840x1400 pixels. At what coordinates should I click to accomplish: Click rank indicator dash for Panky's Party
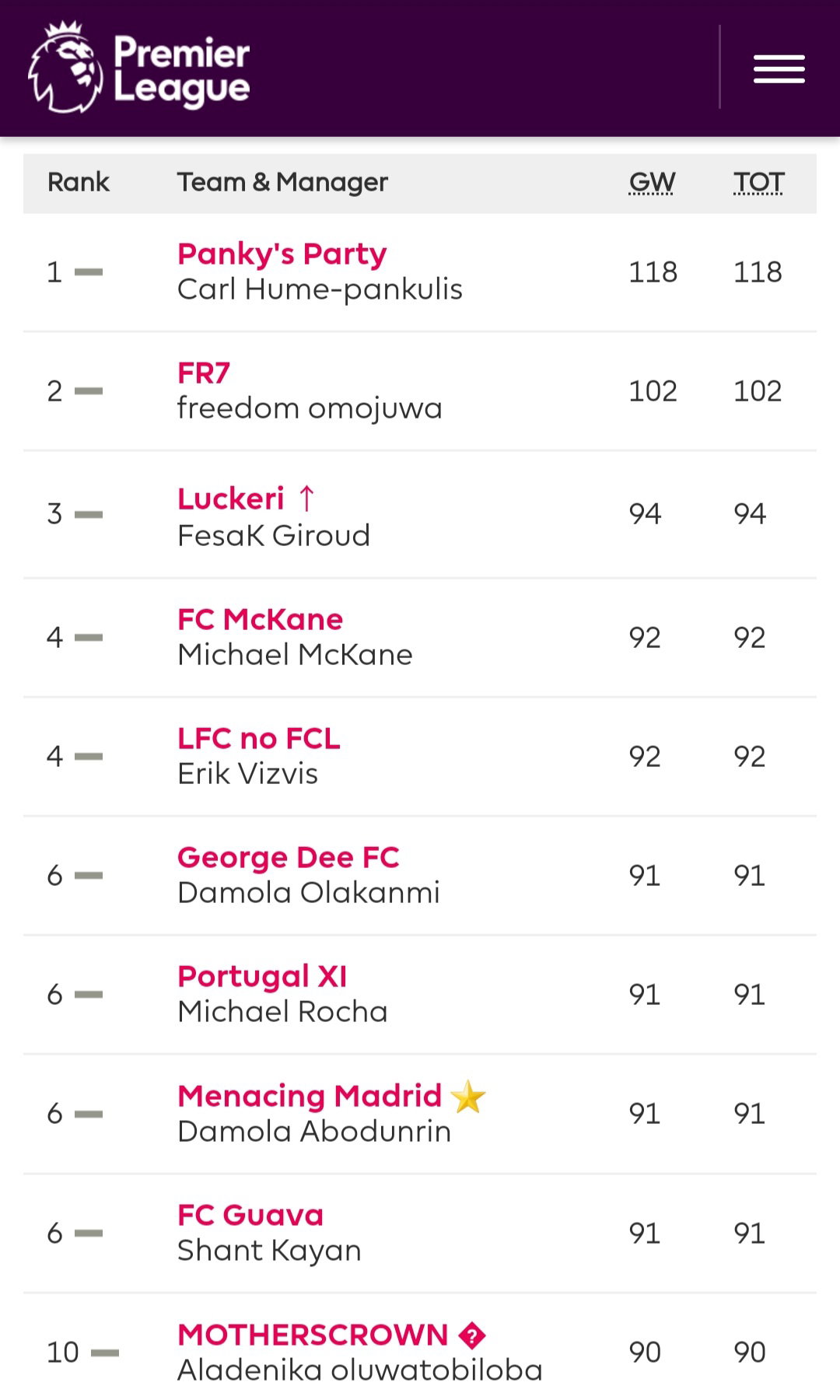pos(89,271)
